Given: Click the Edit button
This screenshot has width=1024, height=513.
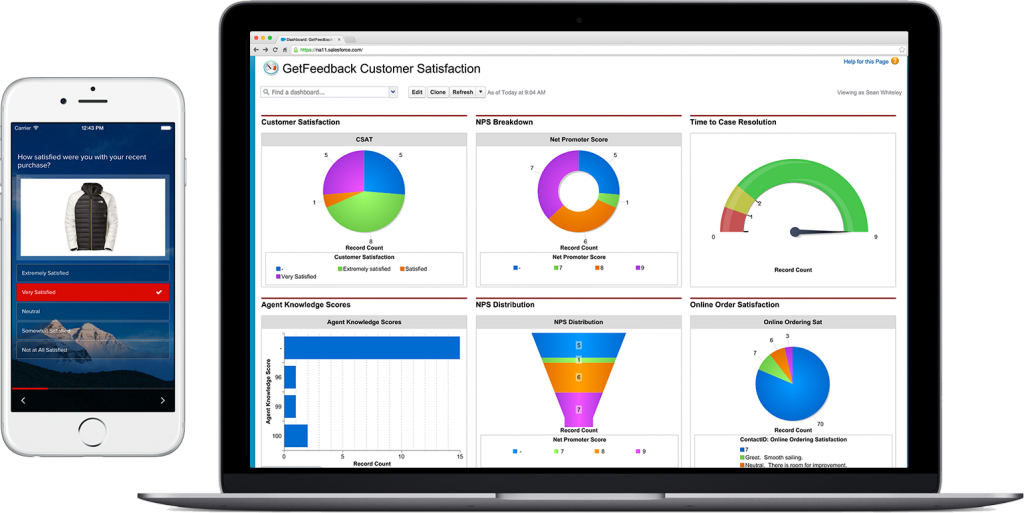Looking at the screenshot, I should click(417, 92).
